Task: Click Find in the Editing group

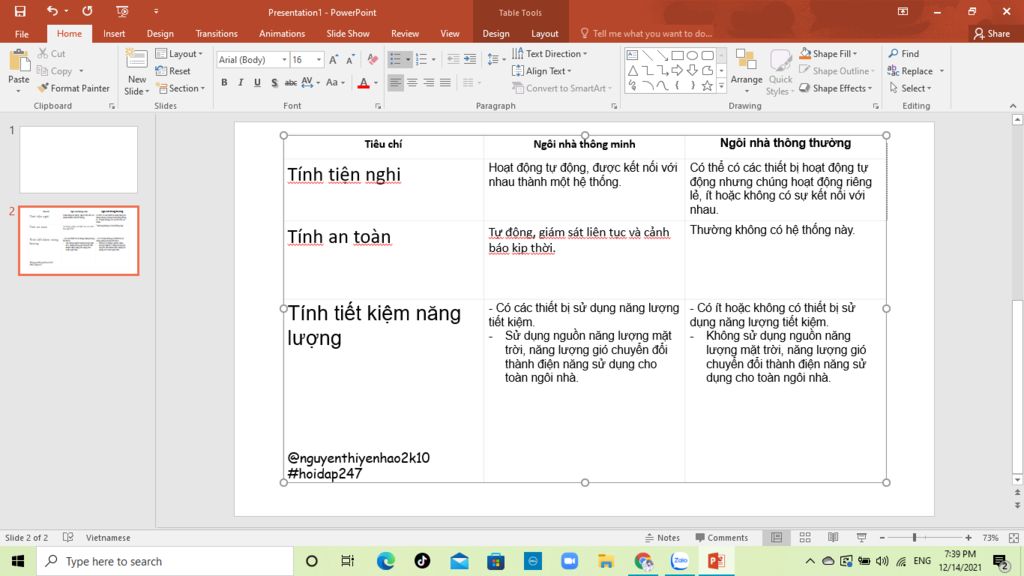Action: pos(904,54)
